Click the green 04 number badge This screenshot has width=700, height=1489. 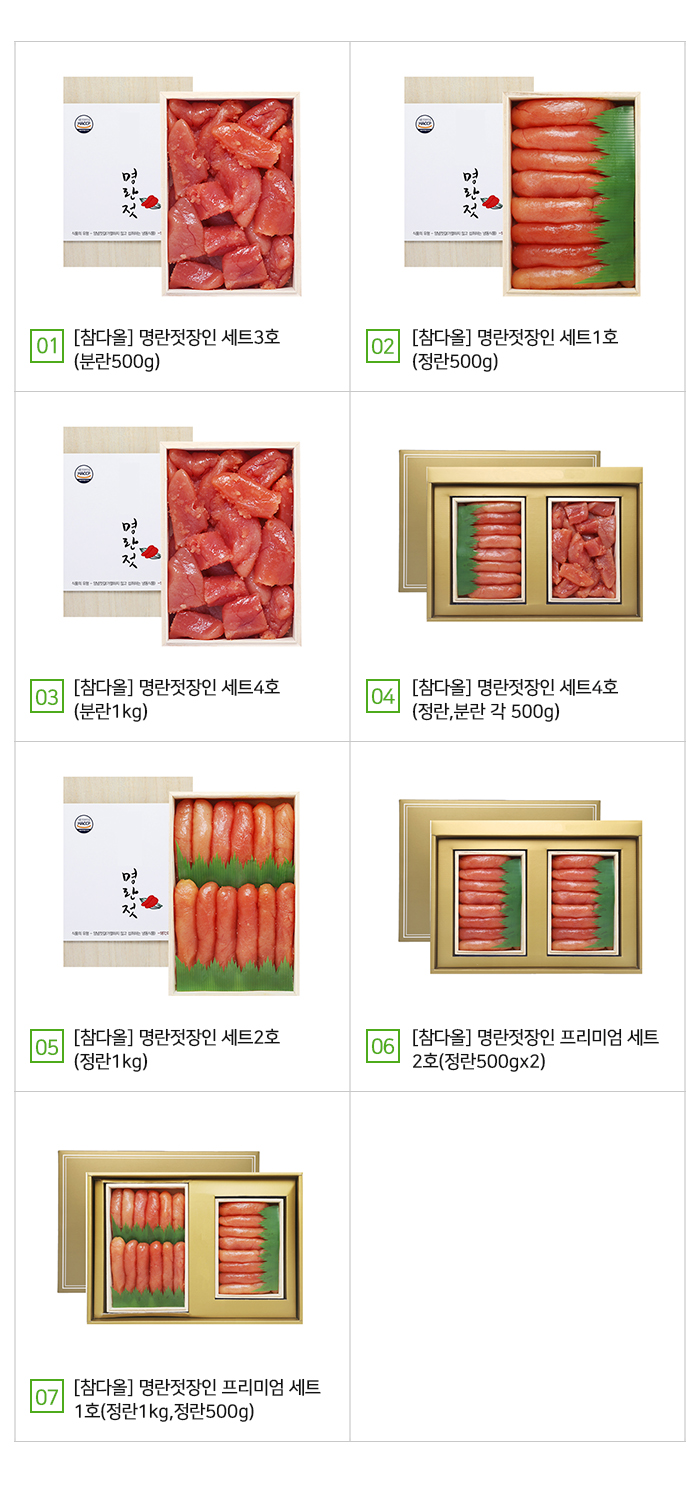click(x=383, y=697)
